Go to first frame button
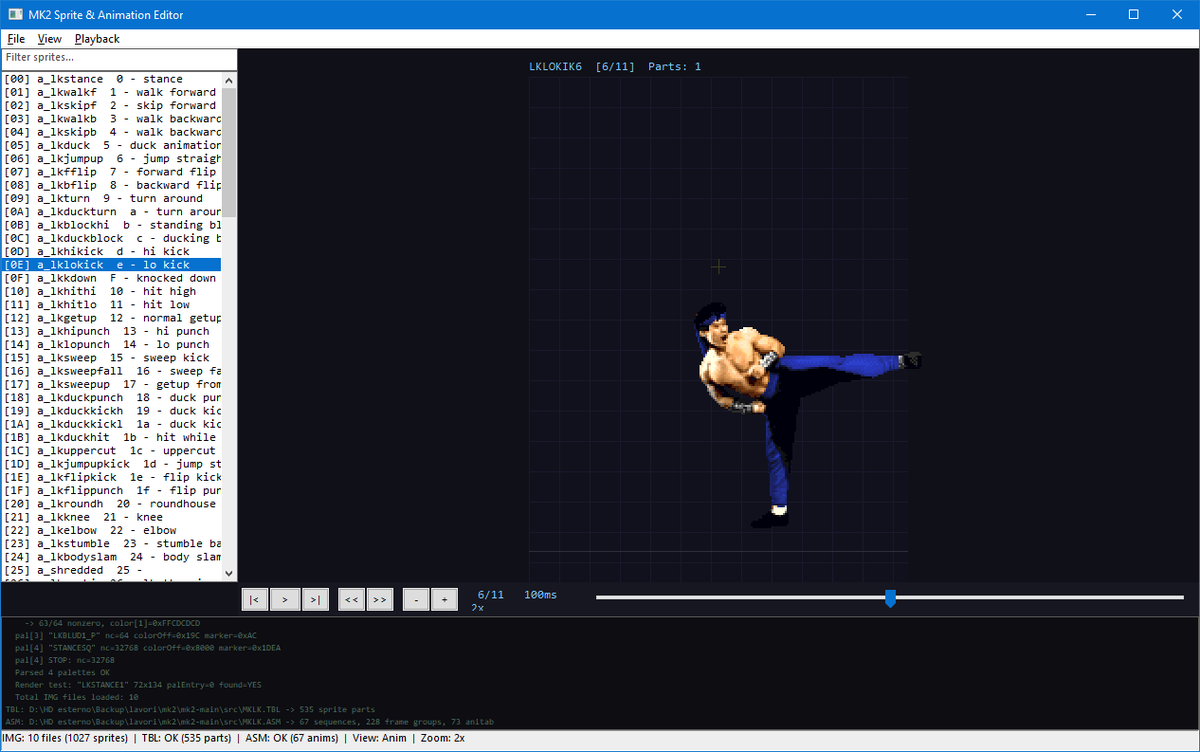The height and width of the screenshot is (752, 1200). pyautogui.click(x=256, y=599)
